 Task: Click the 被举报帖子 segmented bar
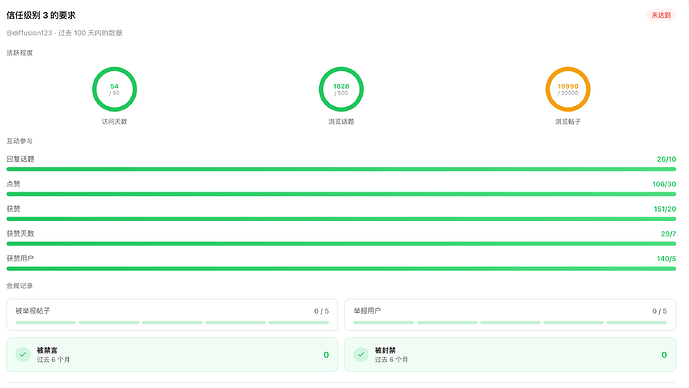click(172, 323)
